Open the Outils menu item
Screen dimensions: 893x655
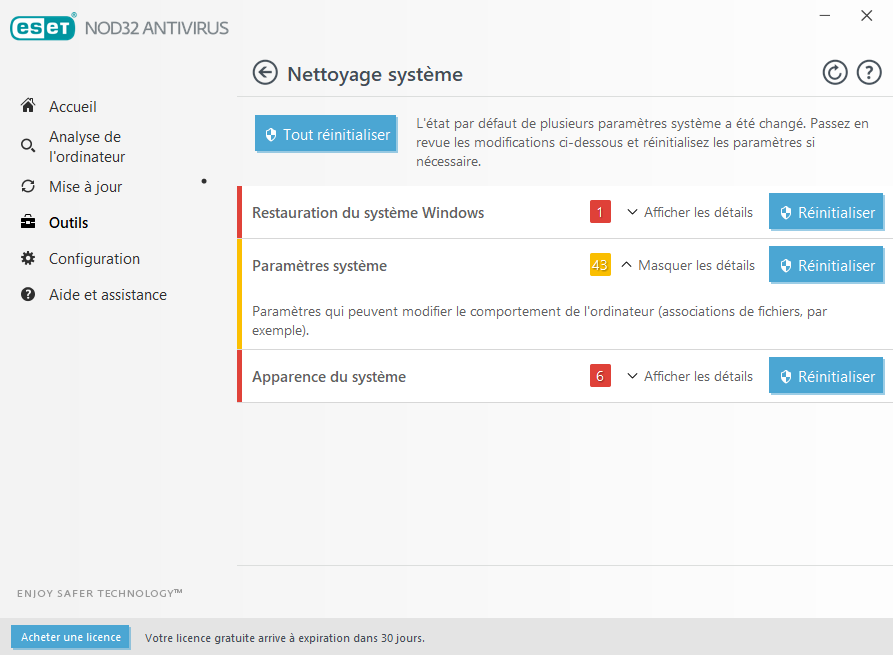69,223
